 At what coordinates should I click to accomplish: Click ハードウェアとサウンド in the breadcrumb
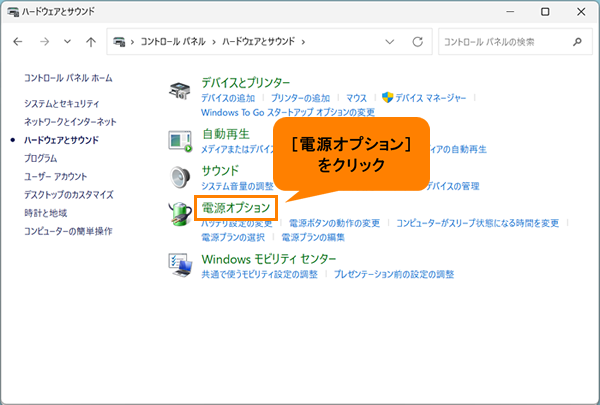click(x=259, y=41)
